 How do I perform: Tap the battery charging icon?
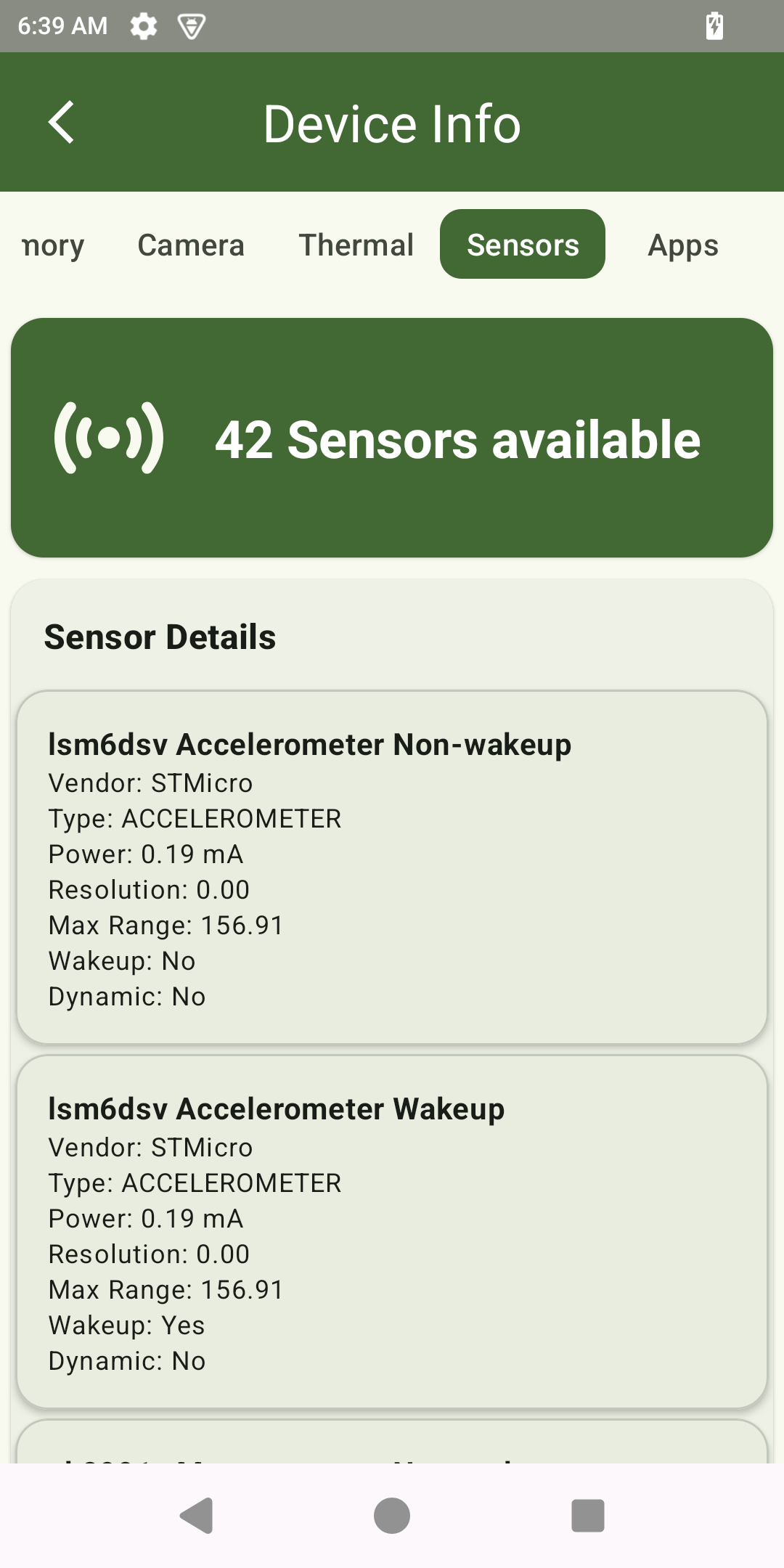point(714,26)
